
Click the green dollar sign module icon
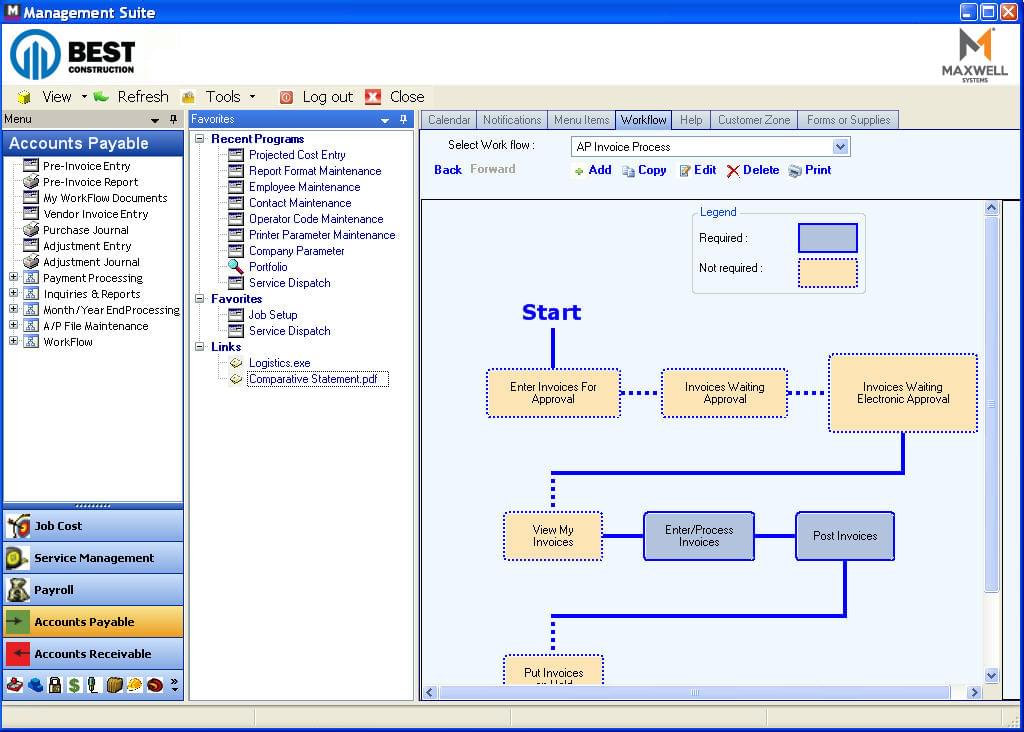pyautogui.click(x=74, y=684)
